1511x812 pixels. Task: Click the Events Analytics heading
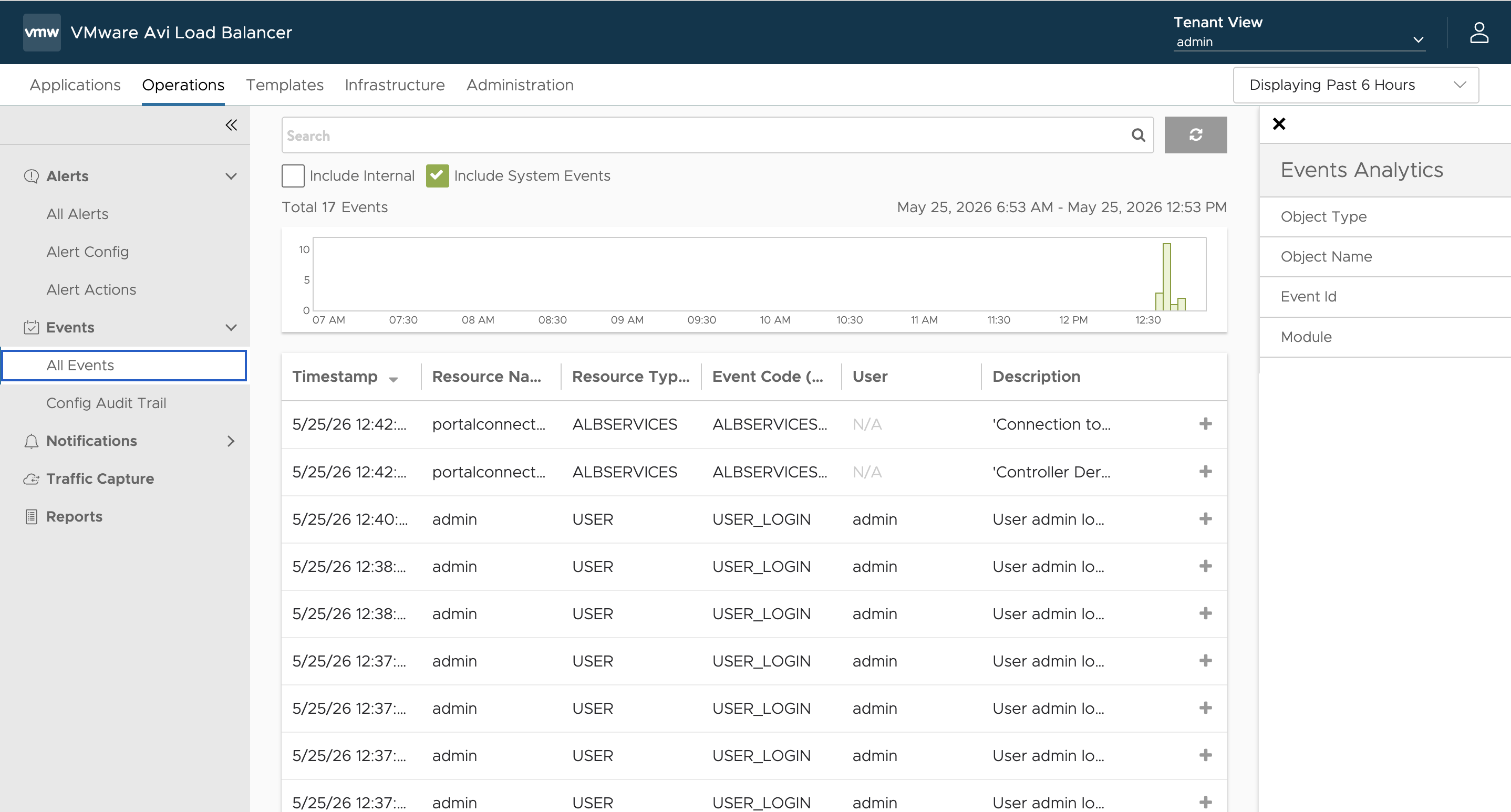click(1361, 170)
